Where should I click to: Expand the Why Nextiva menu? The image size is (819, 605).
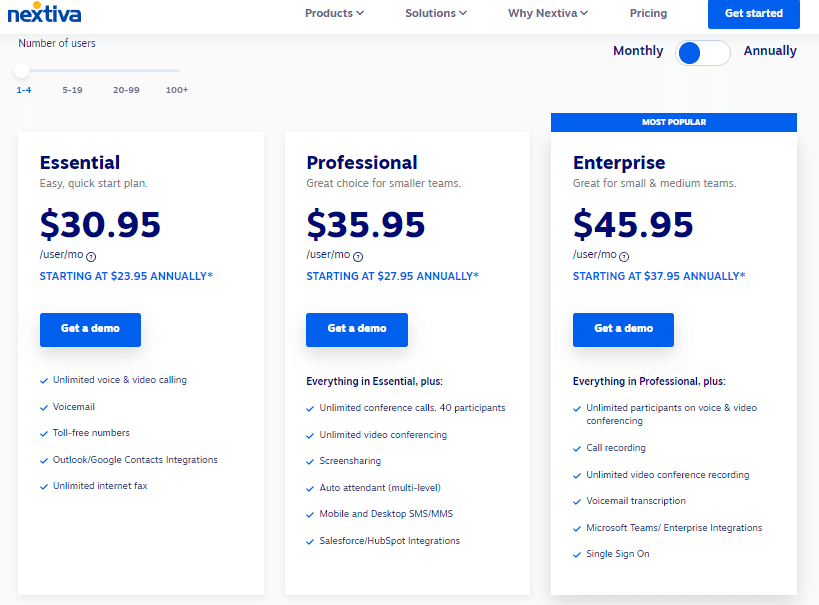click(547, 14)
